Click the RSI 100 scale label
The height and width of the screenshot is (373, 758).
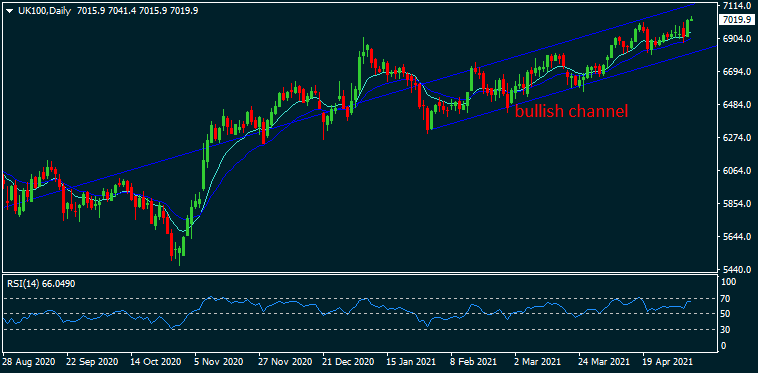729,281
